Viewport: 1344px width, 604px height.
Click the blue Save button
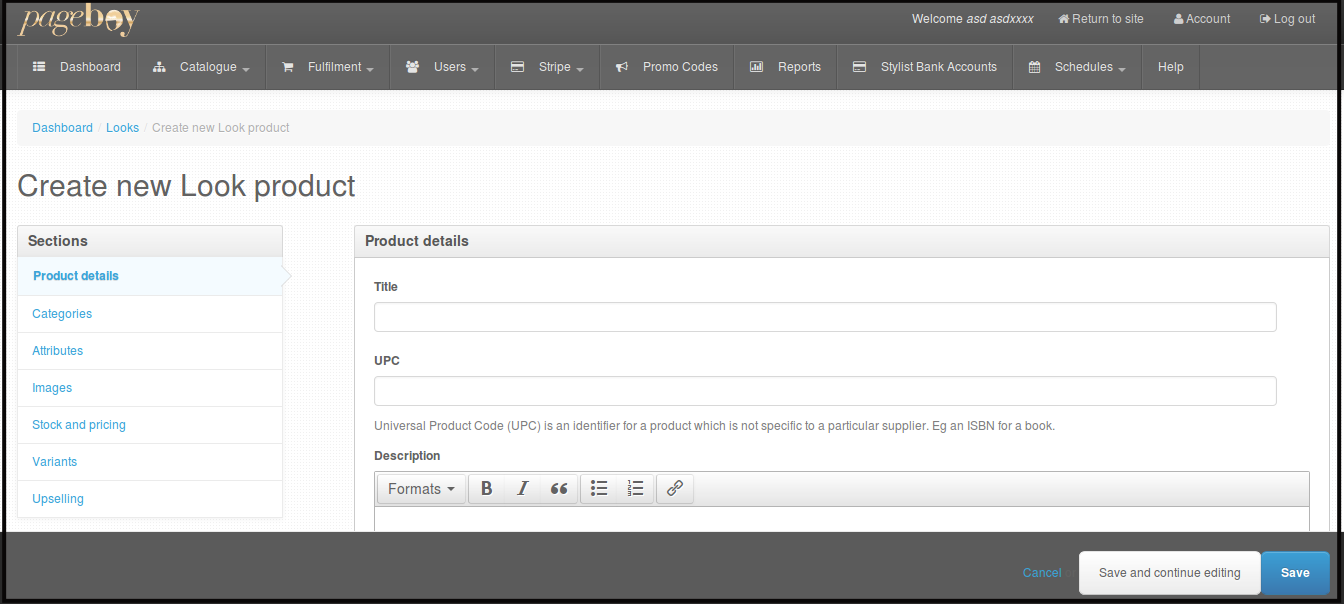coord(1295,573)
